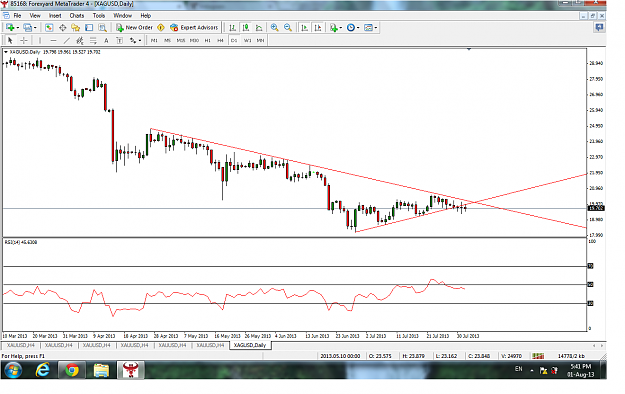The height and width of the screenshot is (394, 625).
Task: Switch timeframe to M15
Action: (x=181, y=40)
